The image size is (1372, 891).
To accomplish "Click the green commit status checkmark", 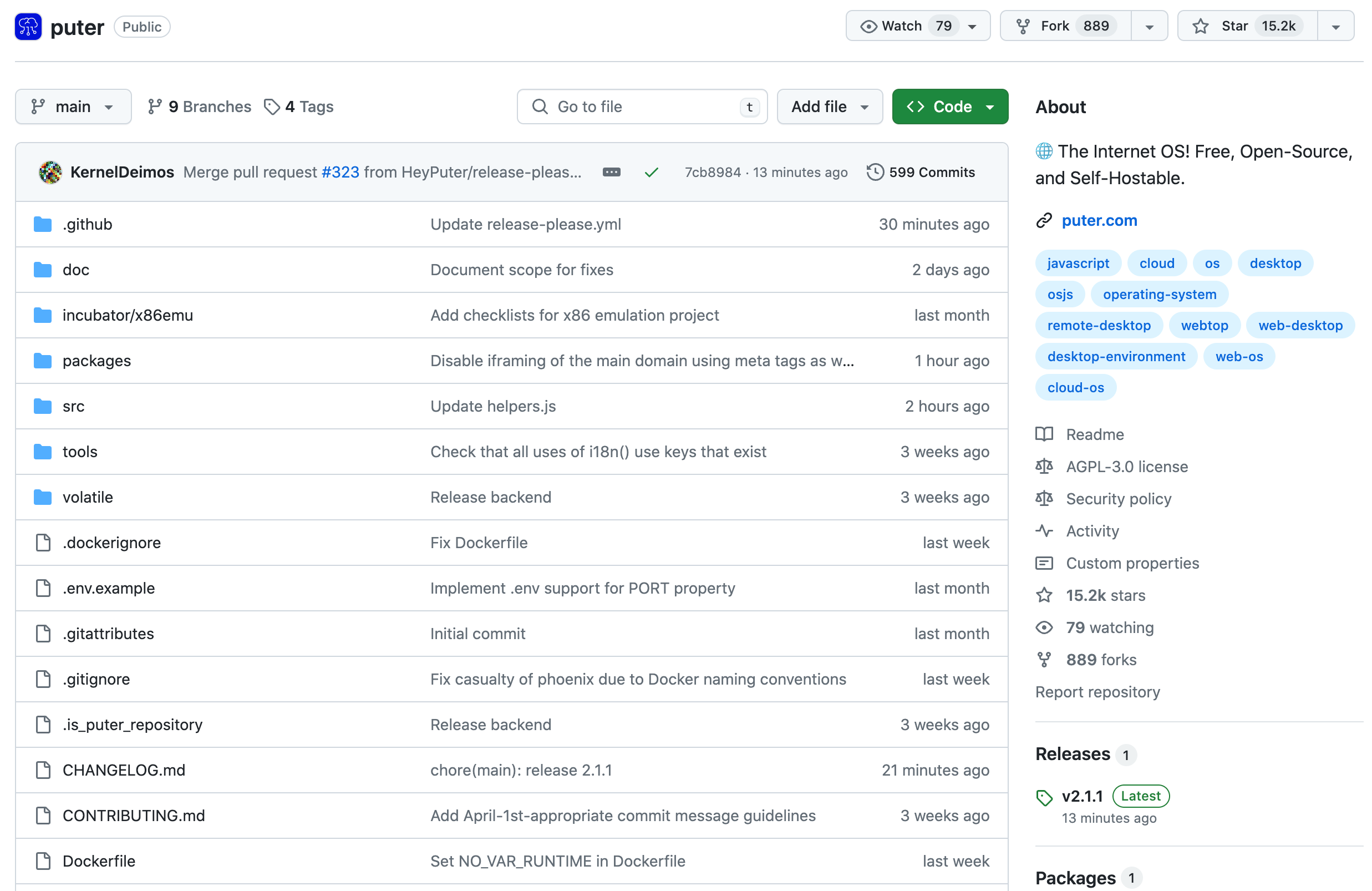I will pos(652,172).
